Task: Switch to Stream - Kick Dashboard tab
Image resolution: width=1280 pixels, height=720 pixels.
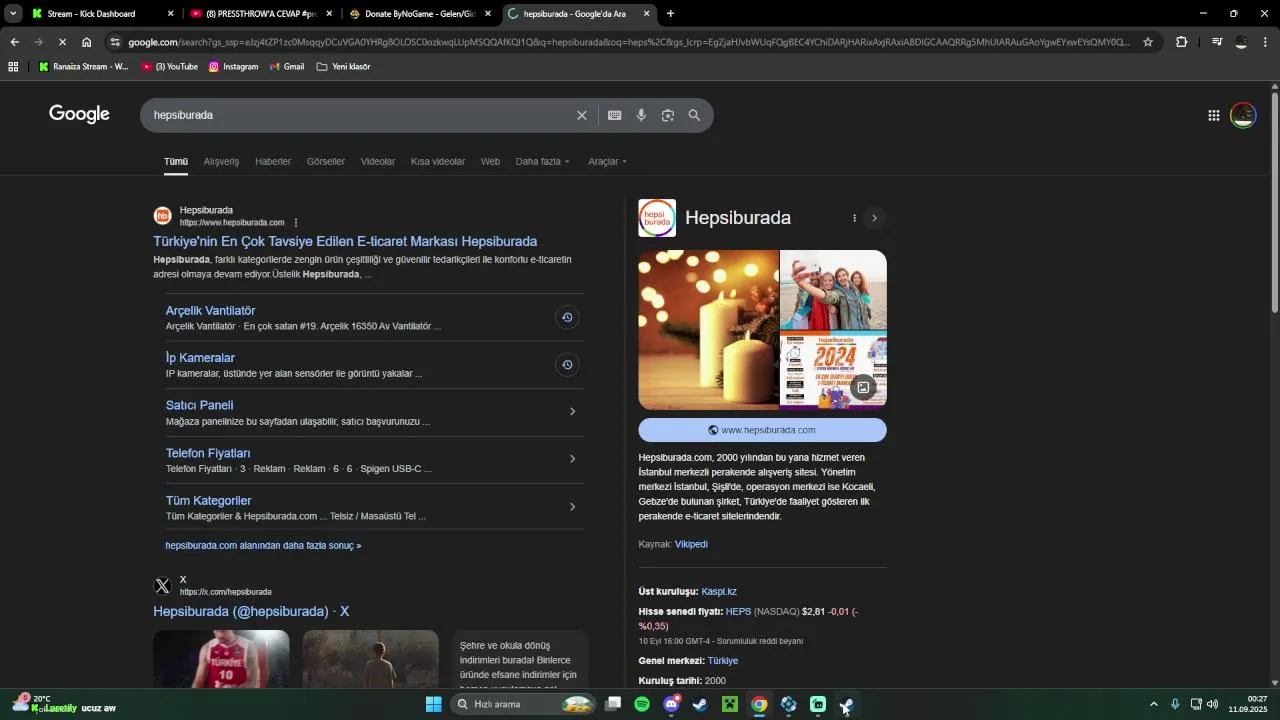Action: coord(100,13)
